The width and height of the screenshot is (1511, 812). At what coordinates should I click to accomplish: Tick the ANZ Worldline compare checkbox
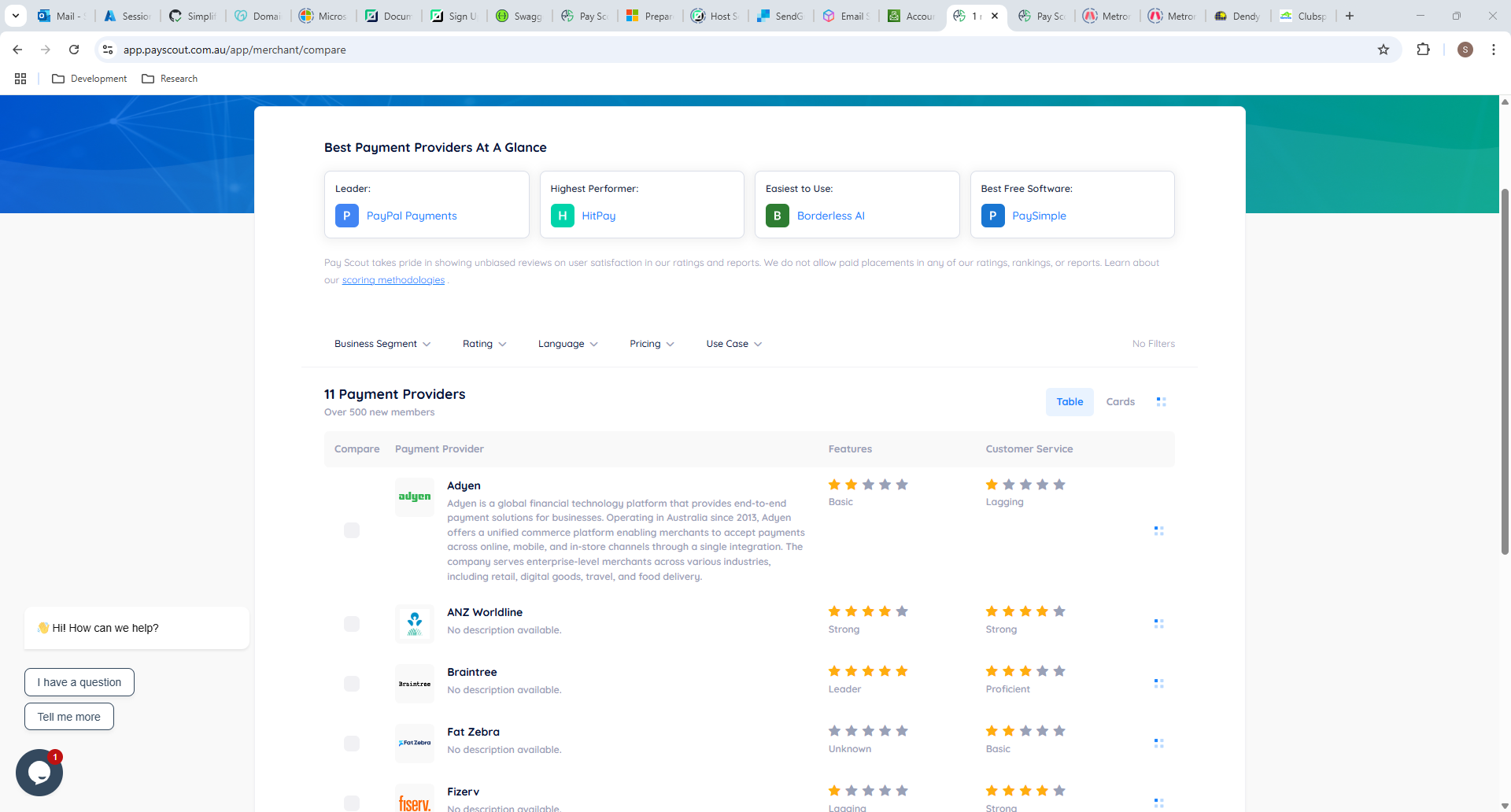click(352, 624)
